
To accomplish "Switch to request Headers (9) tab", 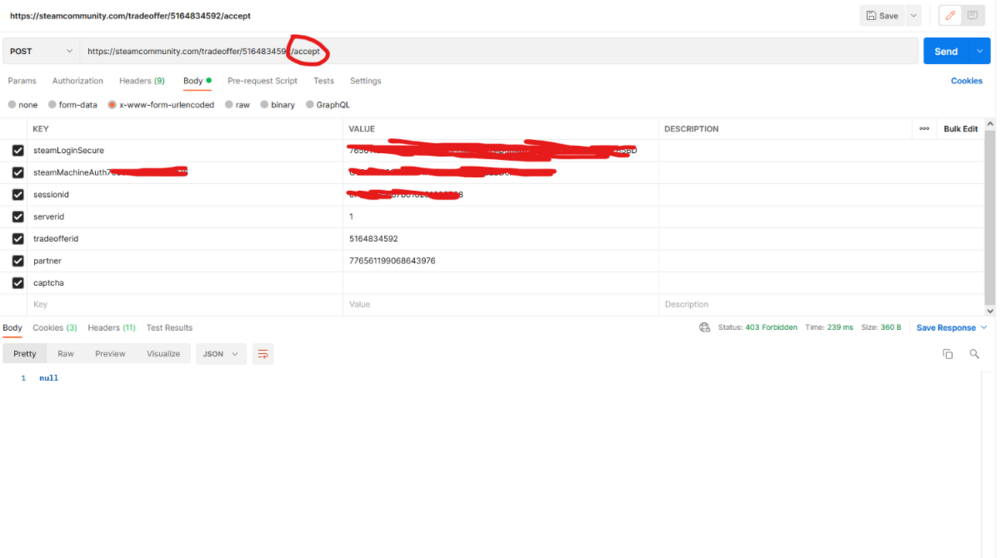I will [142, 81].
